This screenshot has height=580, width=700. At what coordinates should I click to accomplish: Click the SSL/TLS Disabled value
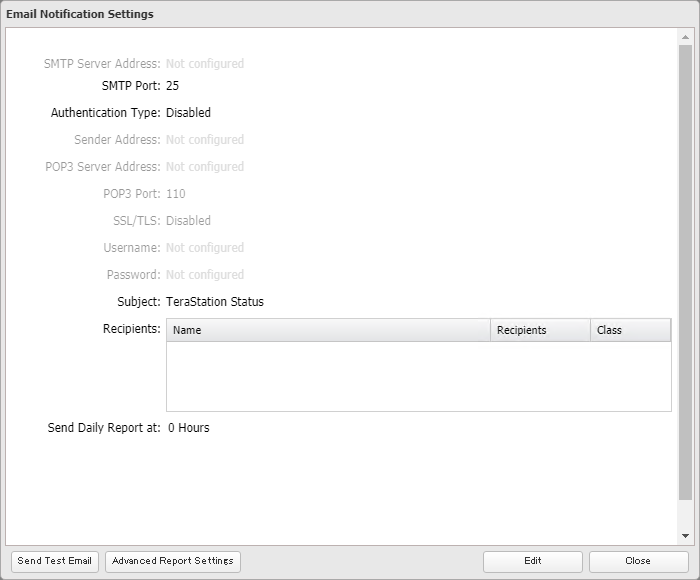tap(188, 221)
